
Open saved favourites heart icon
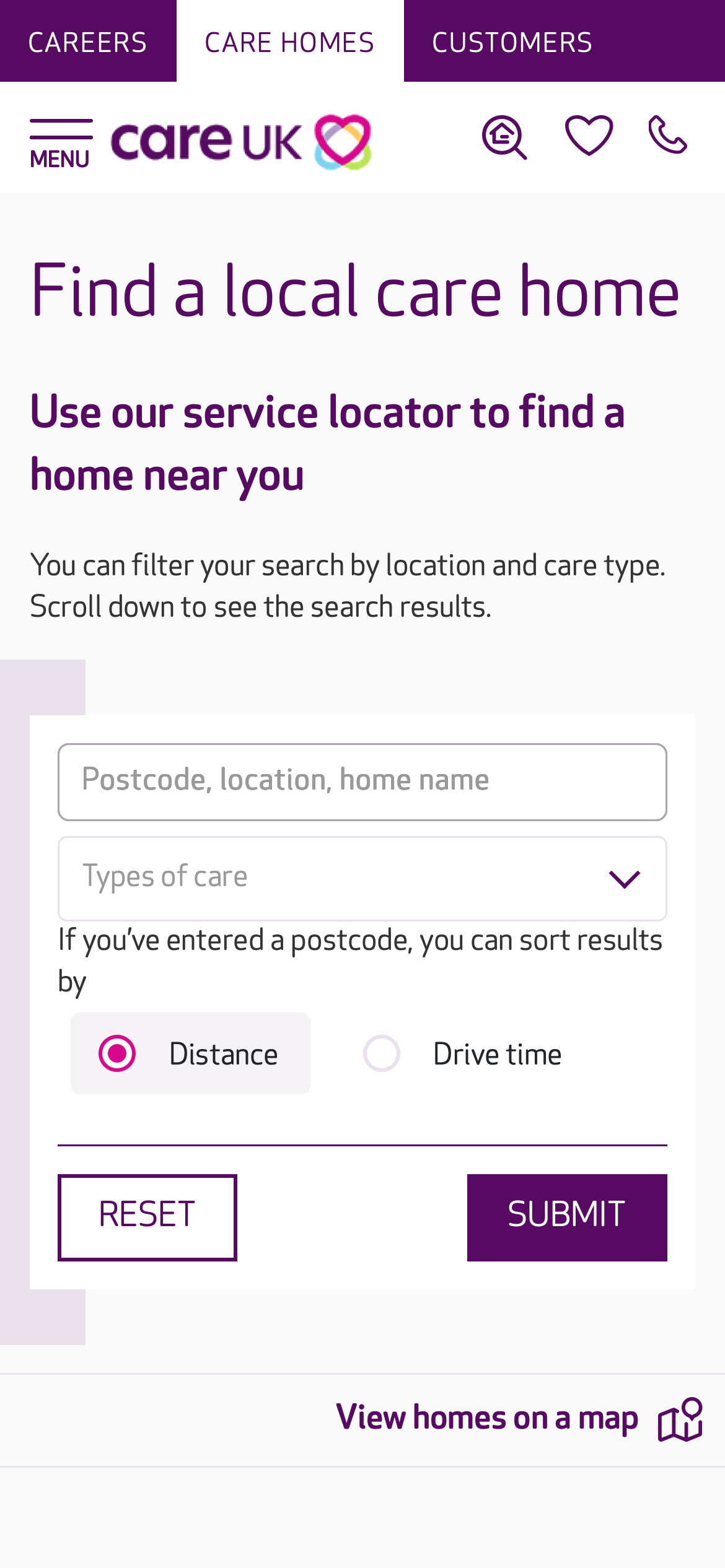point(589,135)
